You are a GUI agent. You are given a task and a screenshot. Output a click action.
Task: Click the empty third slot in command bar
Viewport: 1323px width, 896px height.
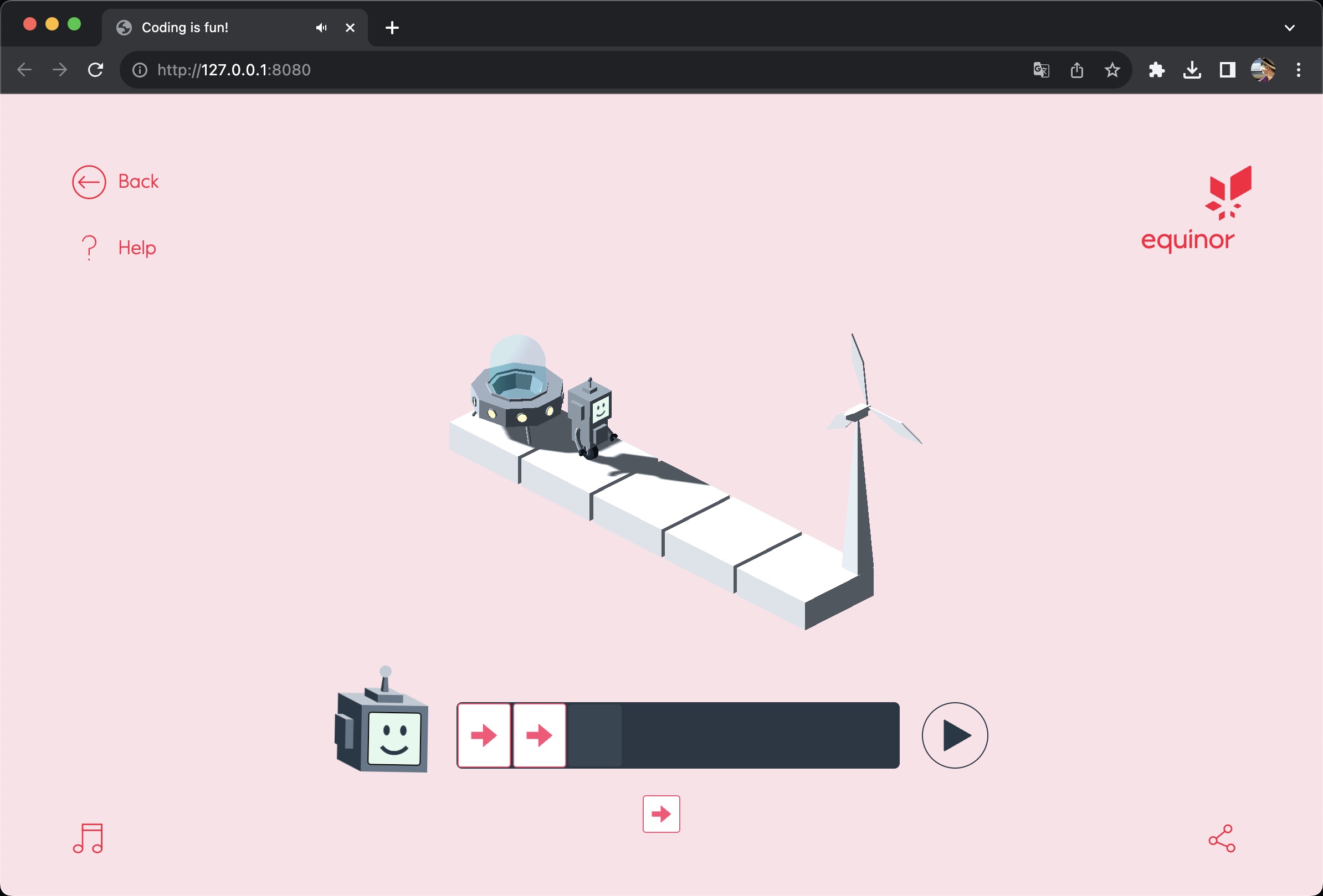(x=594, y=735)
